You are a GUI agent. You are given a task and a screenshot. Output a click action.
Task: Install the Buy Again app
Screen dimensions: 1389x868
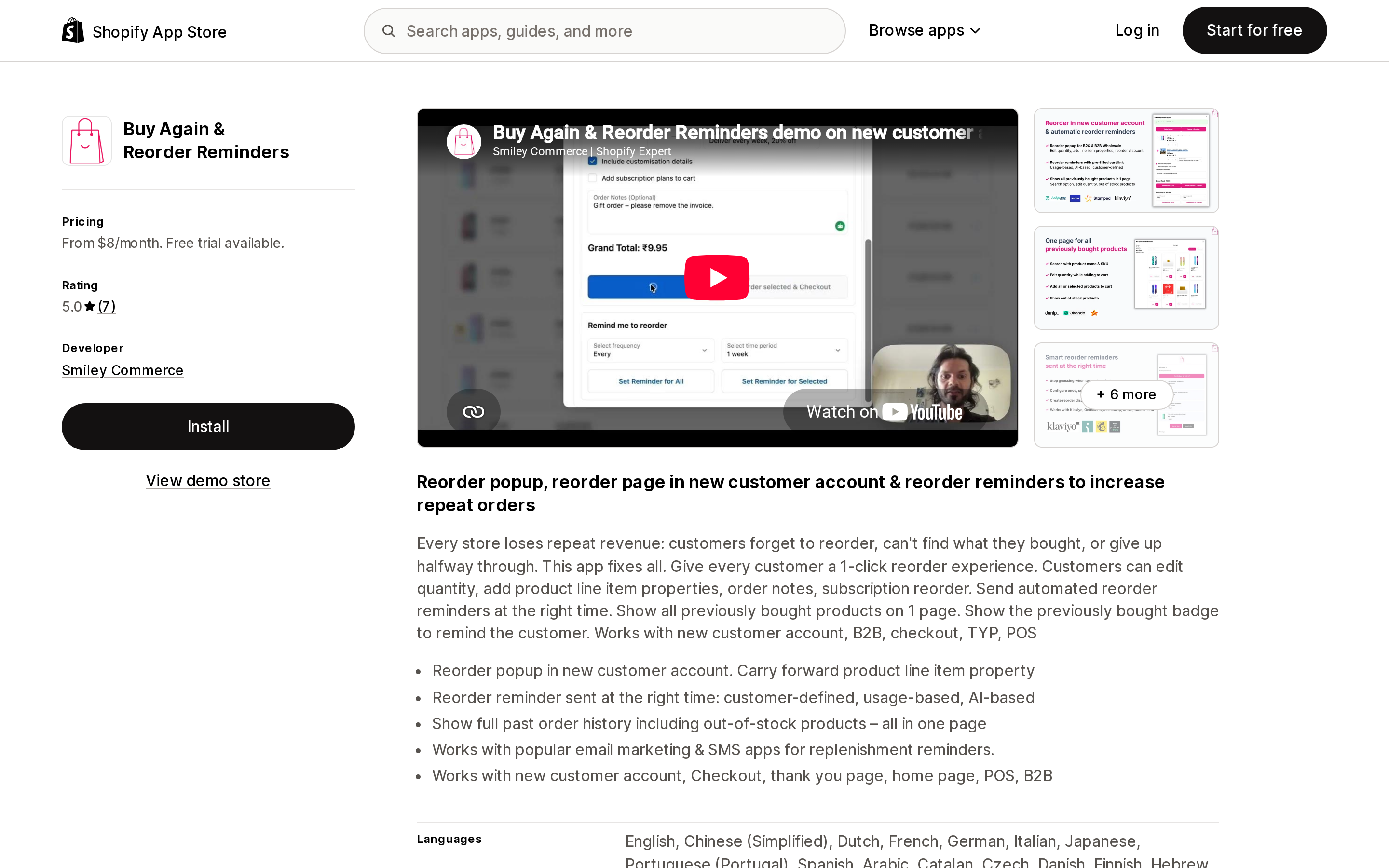pyautogui.click(x=208, y=427)
